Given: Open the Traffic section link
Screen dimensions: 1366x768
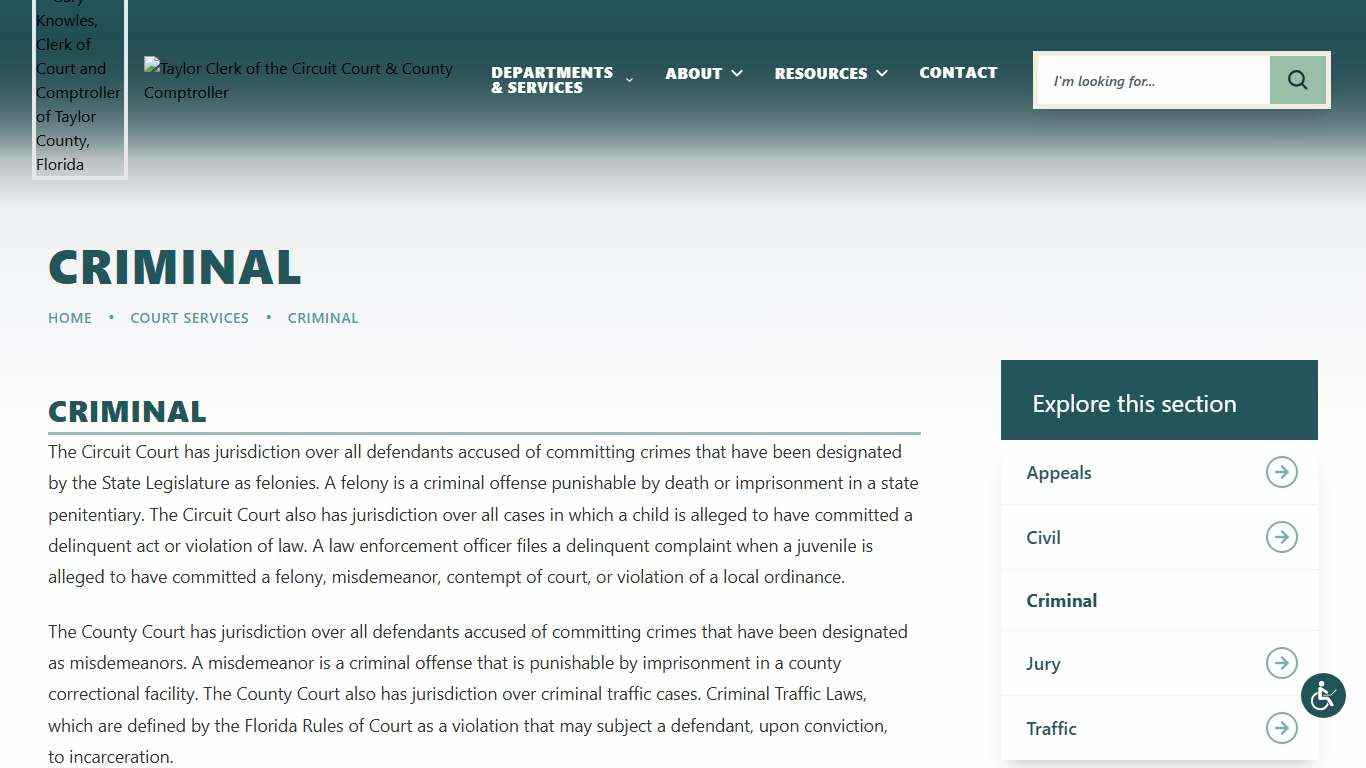Looking at the screenshot, I should pyautogui.click(x=1051, y=729).
